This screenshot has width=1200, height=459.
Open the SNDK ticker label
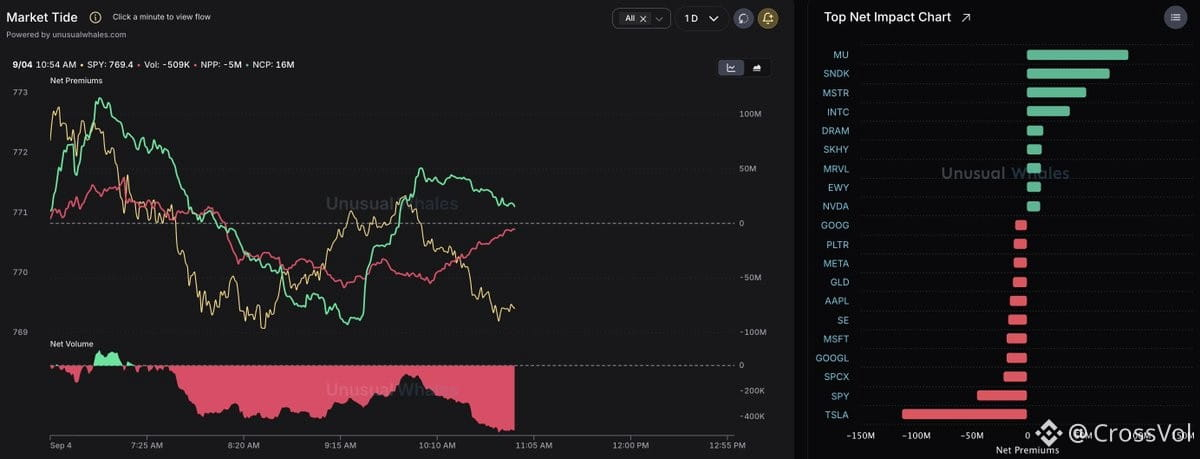[836, 74]
